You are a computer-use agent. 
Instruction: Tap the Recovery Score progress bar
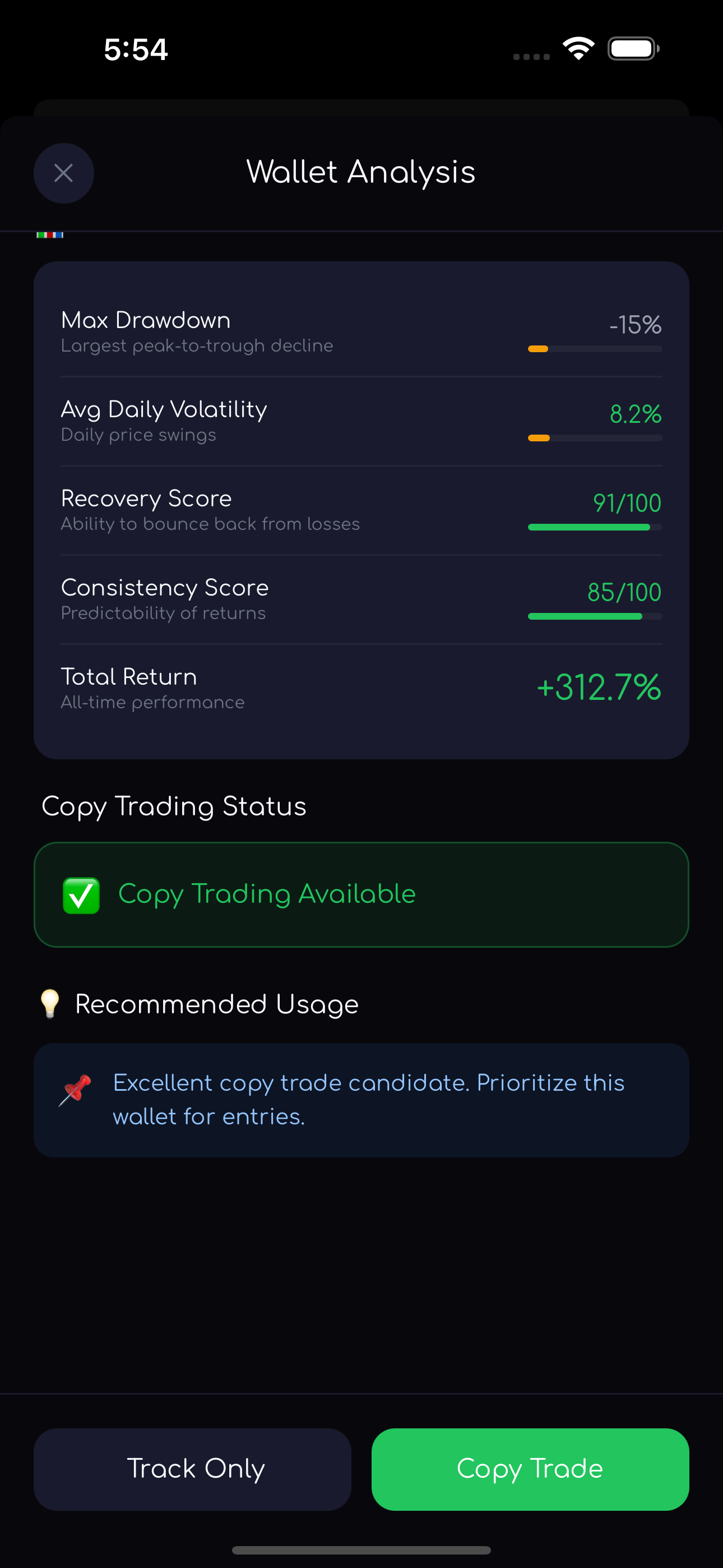tap(595, 527)
